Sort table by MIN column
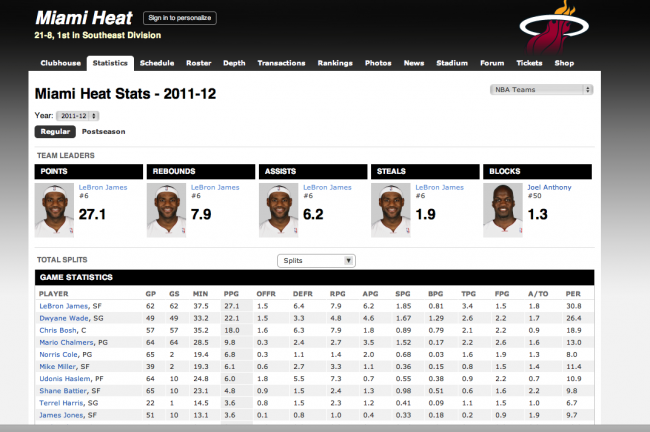 [x=200, y=294]
